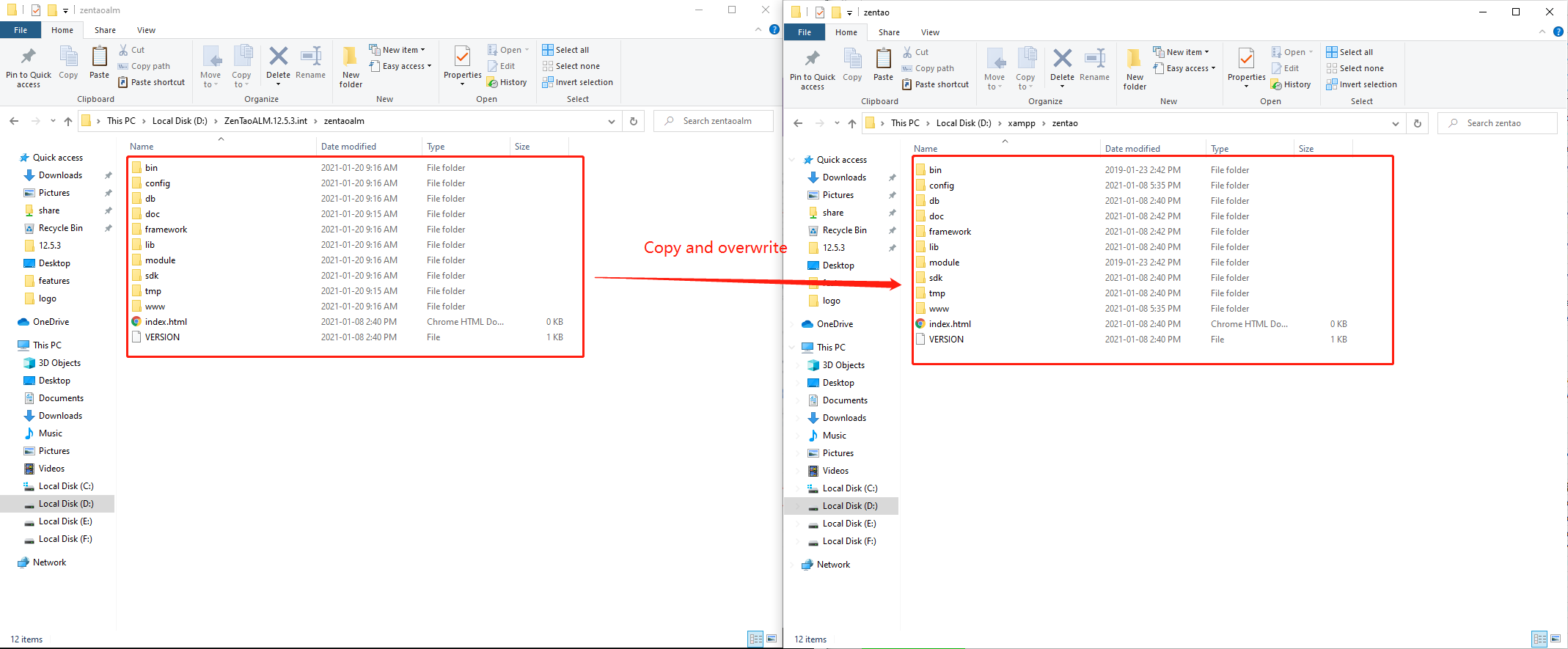Screen dimensions: 1568x649
Task: Collapse the ribbon in the zentaoalm window
Action: [x=758, y=30]
